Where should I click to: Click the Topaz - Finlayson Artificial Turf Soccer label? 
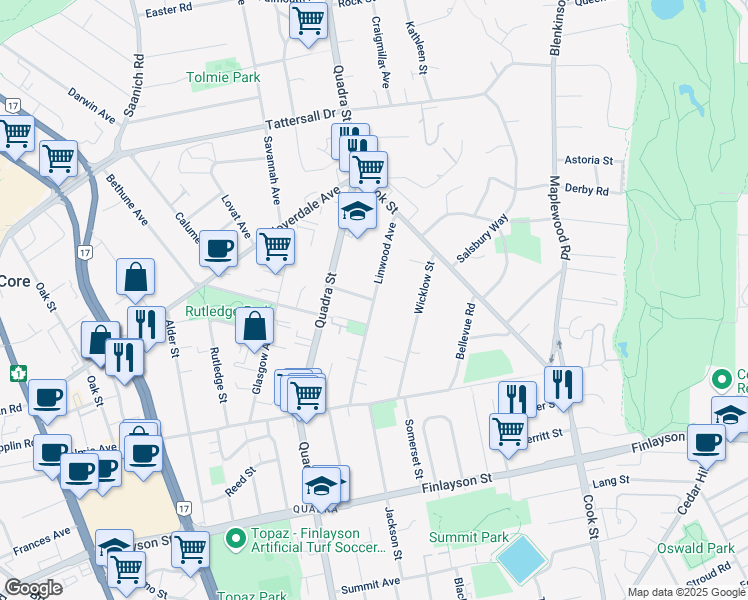pyautogui.click(x=318, y=540)
